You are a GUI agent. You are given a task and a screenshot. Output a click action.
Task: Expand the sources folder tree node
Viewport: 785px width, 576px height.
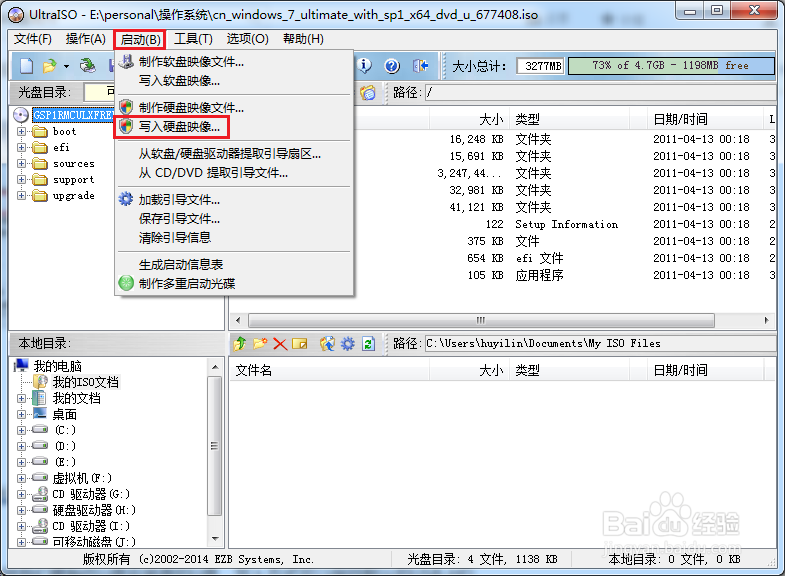[22, 164]
